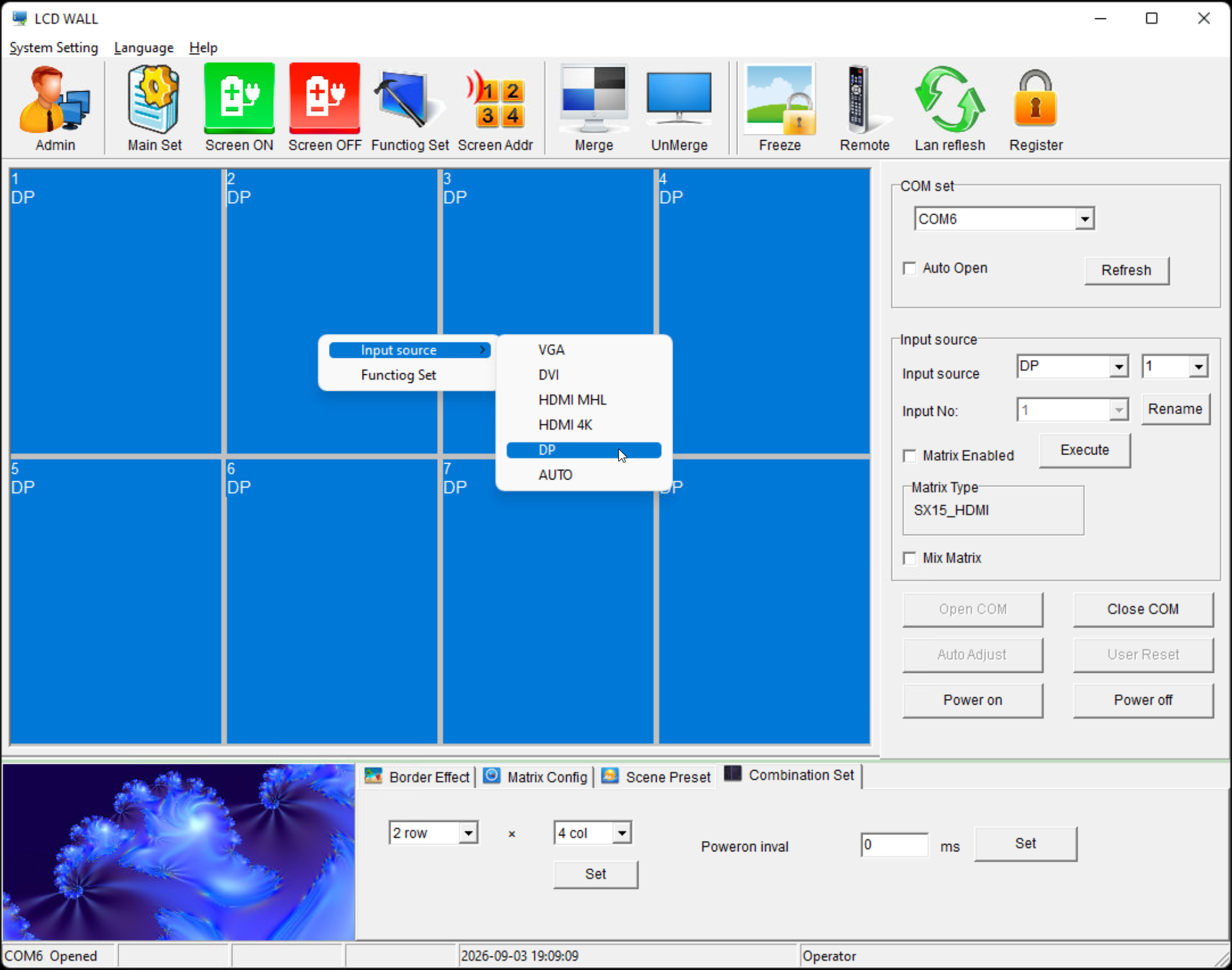Tick the Matrix Enabled checkbox
The height and width of the screenshot is (970, 1232).
point(910,456)
